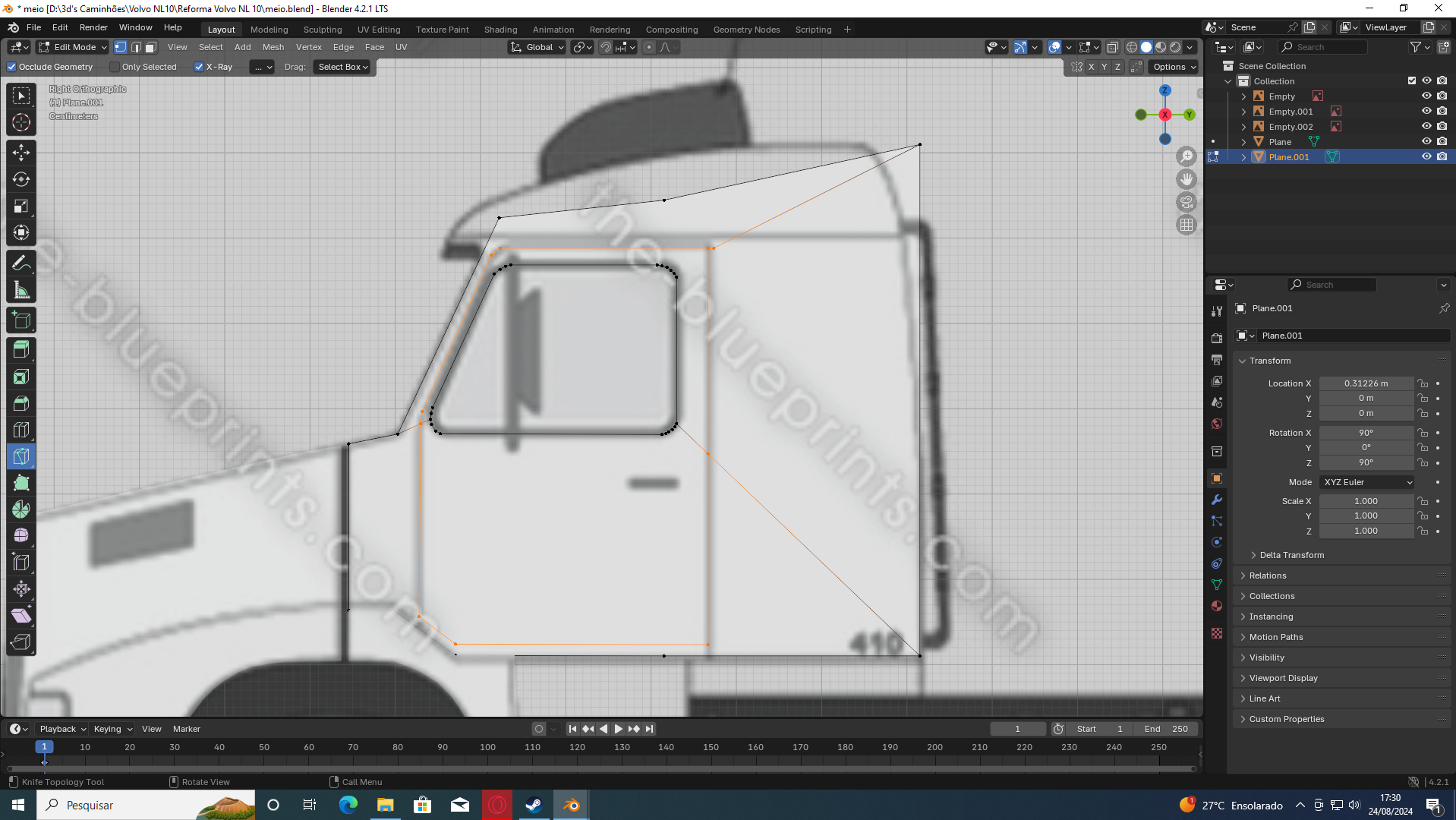Open the Edit Mode dropdown
This screenshot has width=1456, height=820.
click(x=73, y=47)
